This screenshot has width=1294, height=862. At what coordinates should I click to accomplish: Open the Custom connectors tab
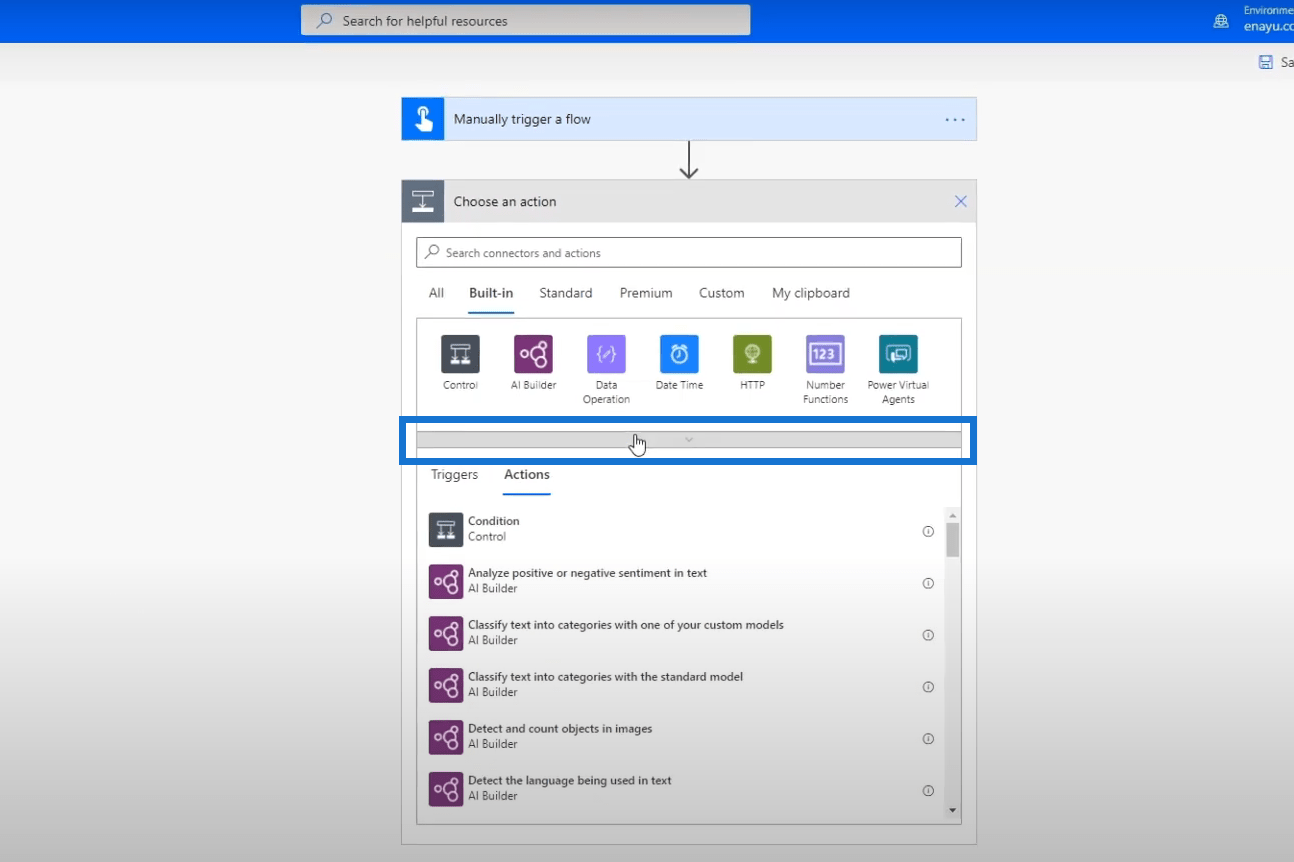point(722,293)
